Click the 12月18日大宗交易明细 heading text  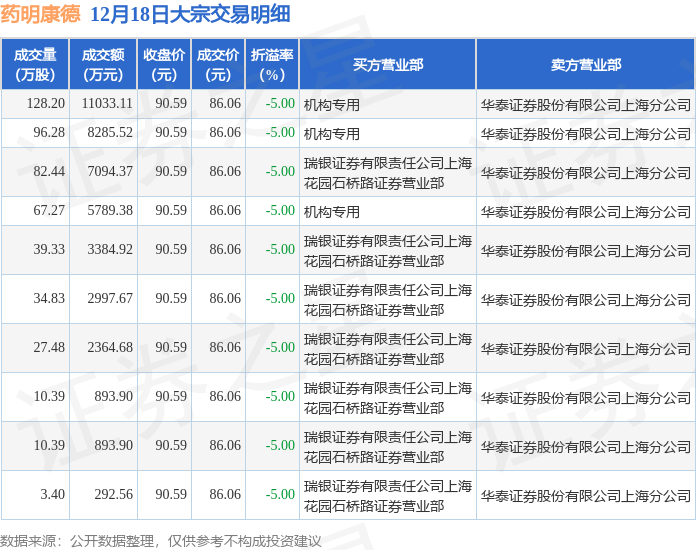190,15
